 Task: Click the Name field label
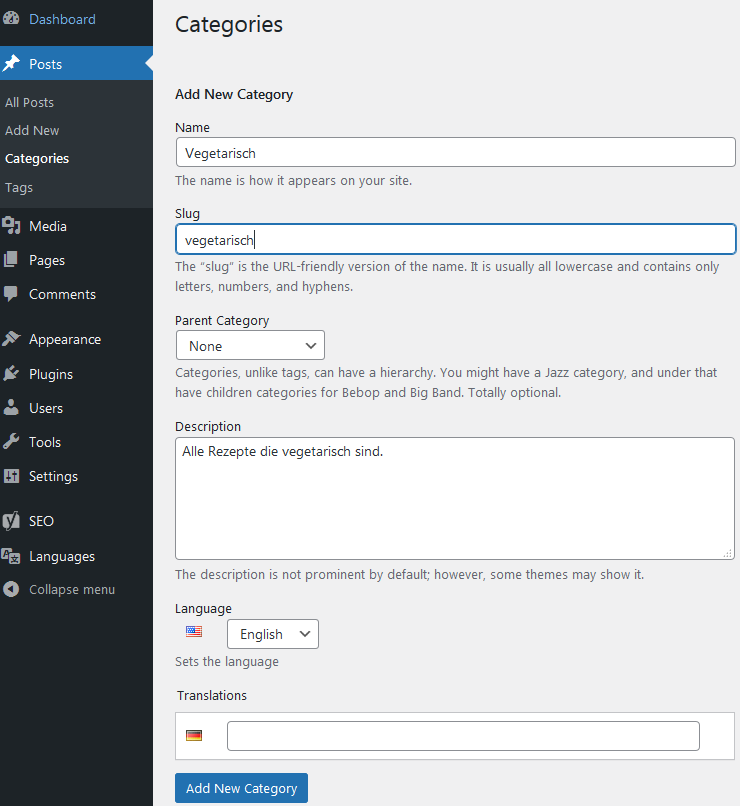[x=192, y=127]
